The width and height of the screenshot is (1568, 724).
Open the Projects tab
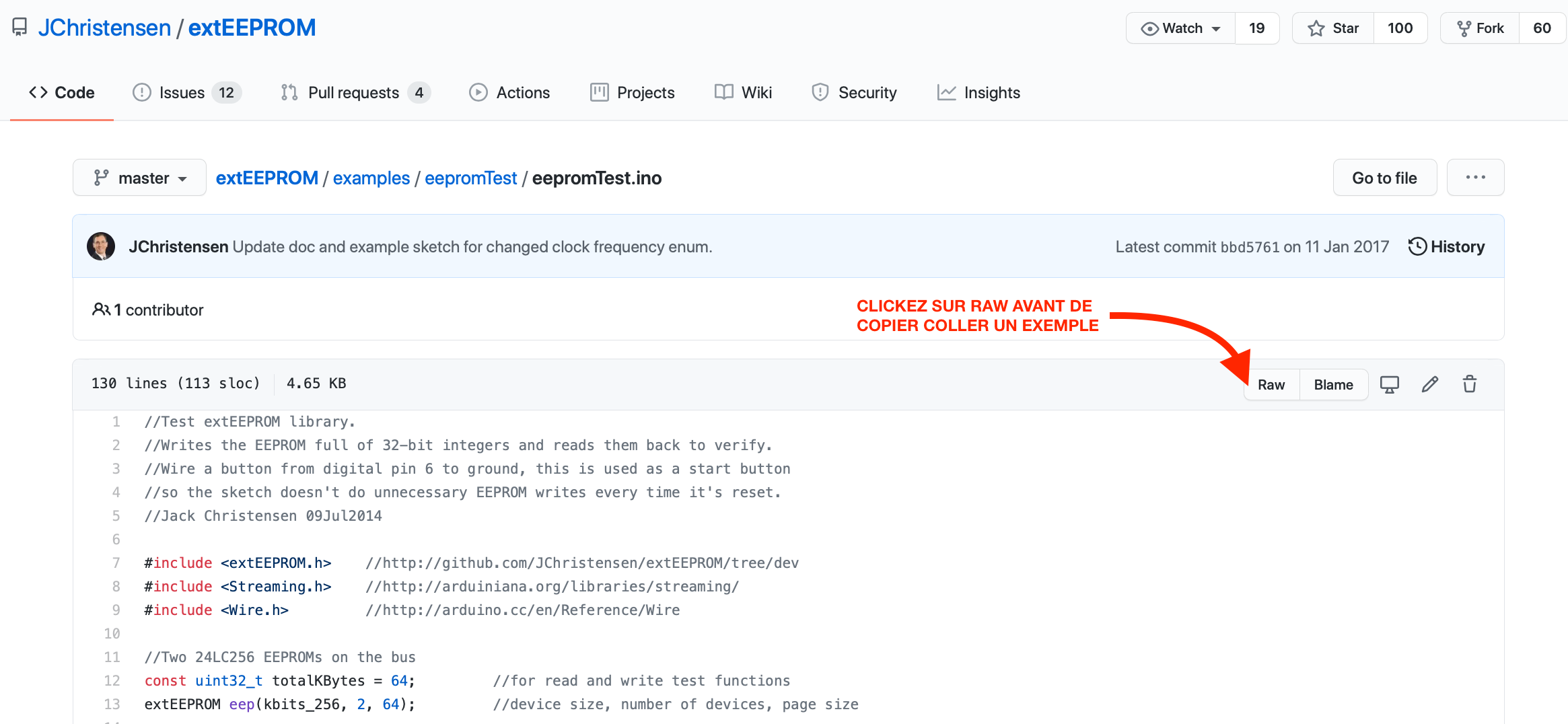[633, 93]
